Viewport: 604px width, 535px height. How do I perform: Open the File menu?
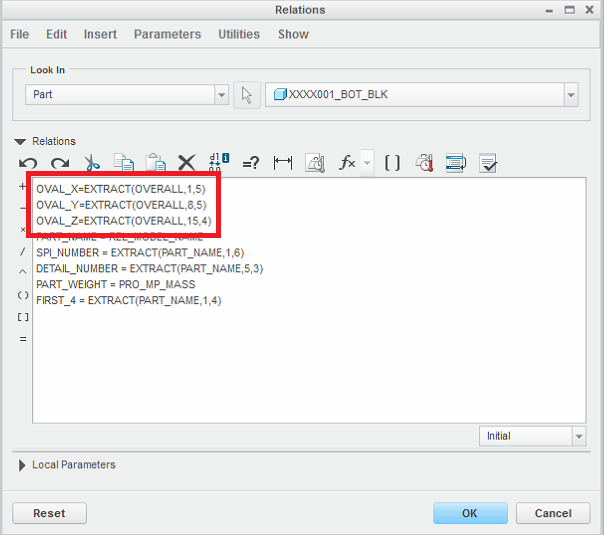19,34
